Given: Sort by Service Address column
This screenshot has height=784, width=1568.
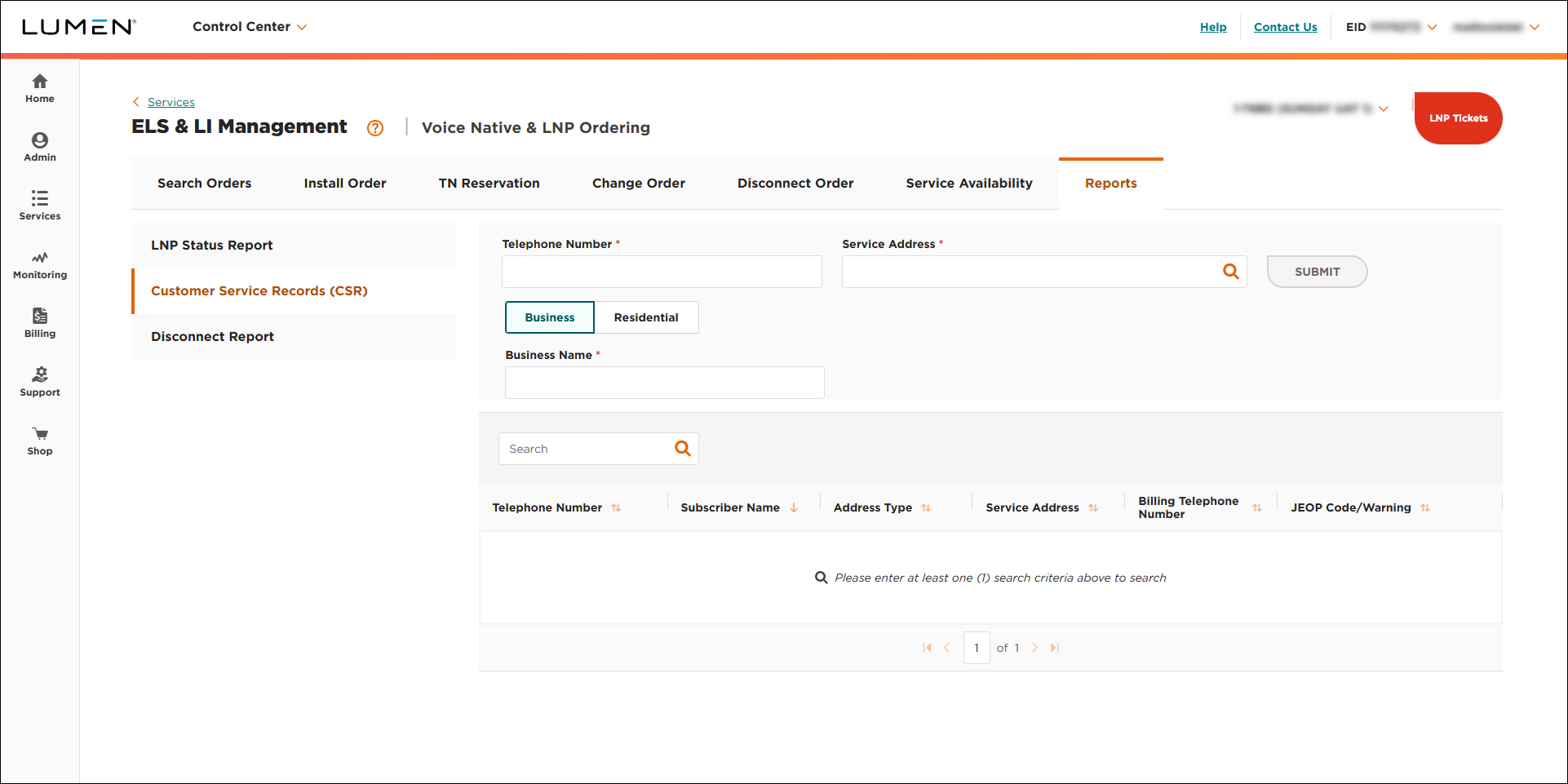Looking at the screenshot, I should click(x=1093, y=507).
